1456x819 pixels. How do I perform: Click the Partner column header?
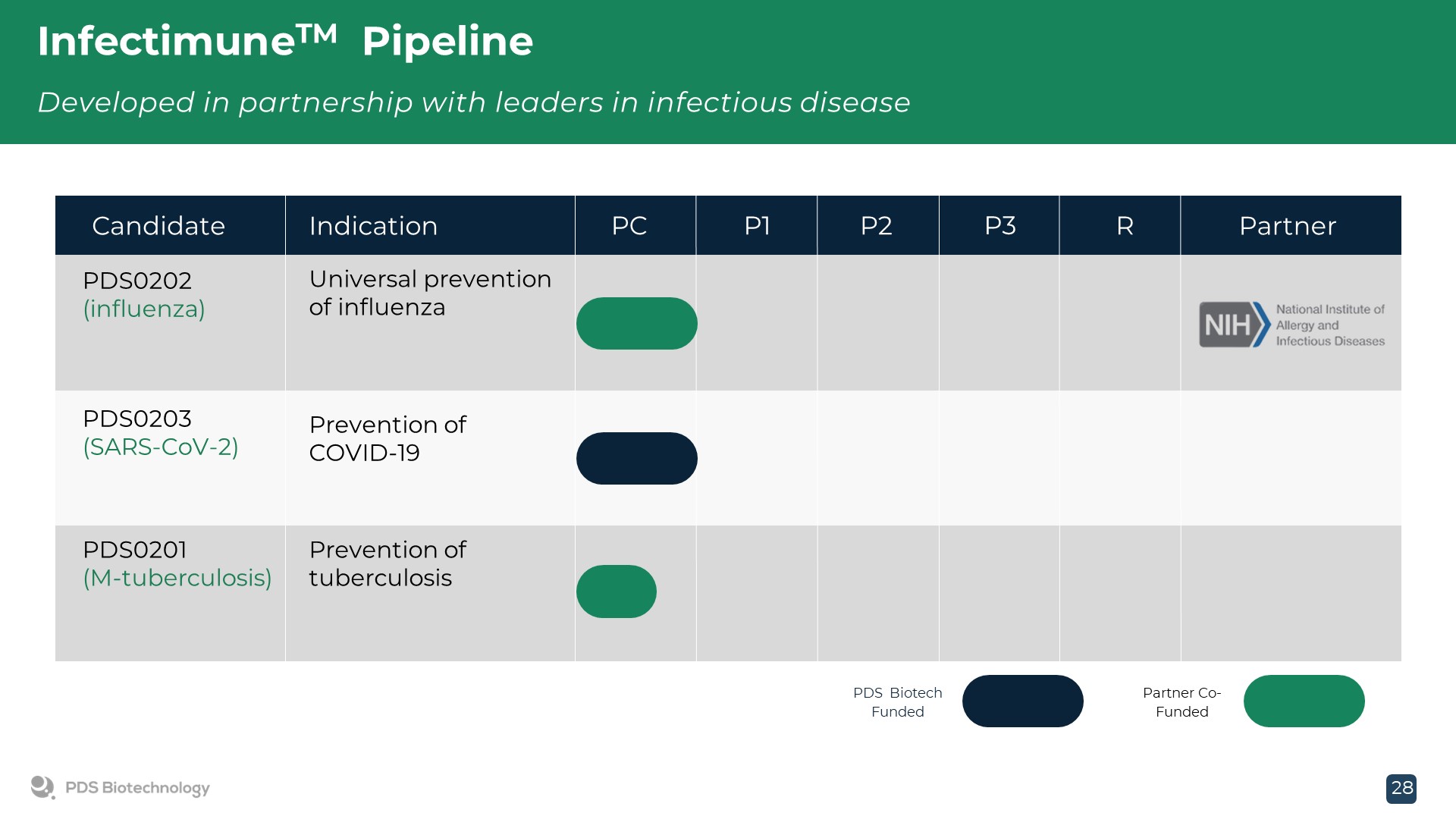pyautogui.click(x=1287, y=226)
